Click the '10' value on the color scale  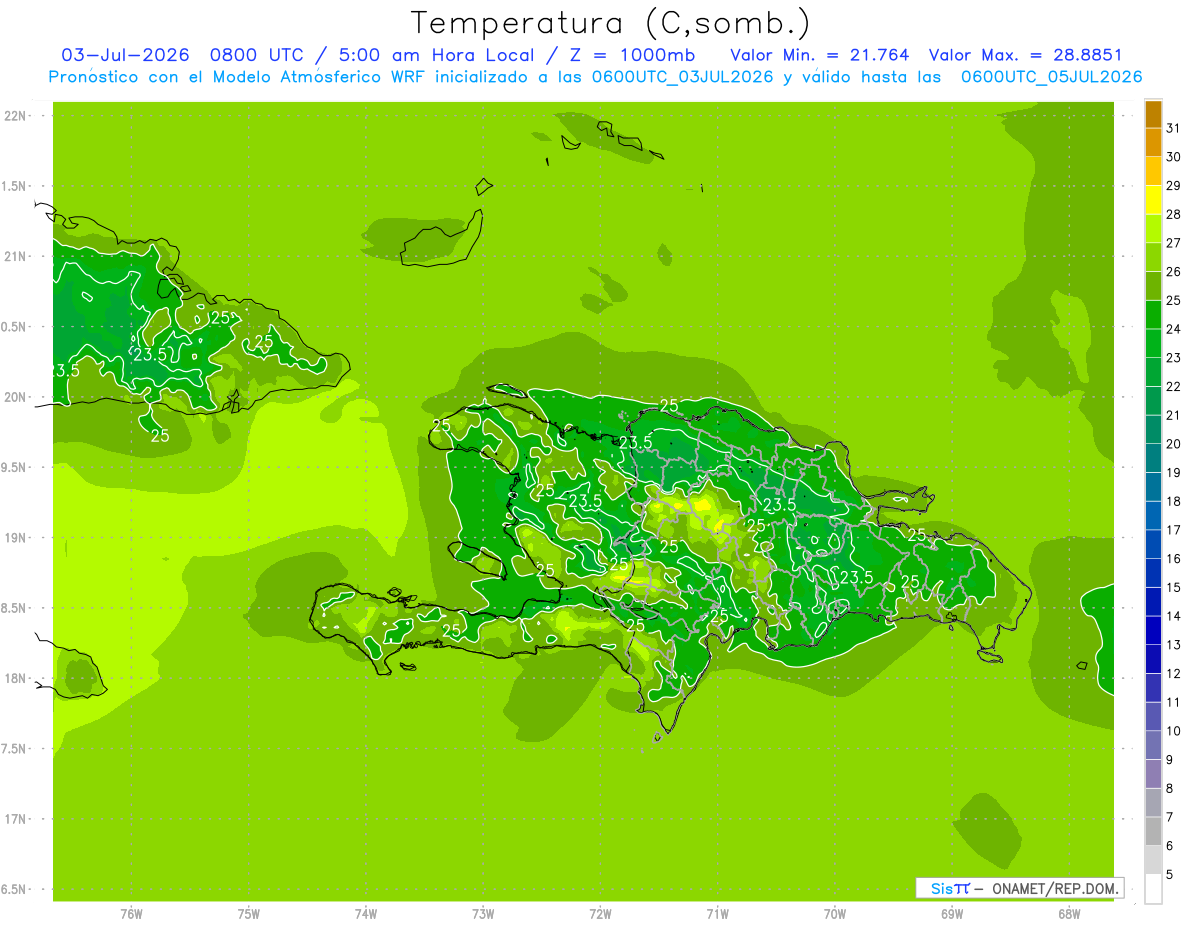coord(1173,731)
